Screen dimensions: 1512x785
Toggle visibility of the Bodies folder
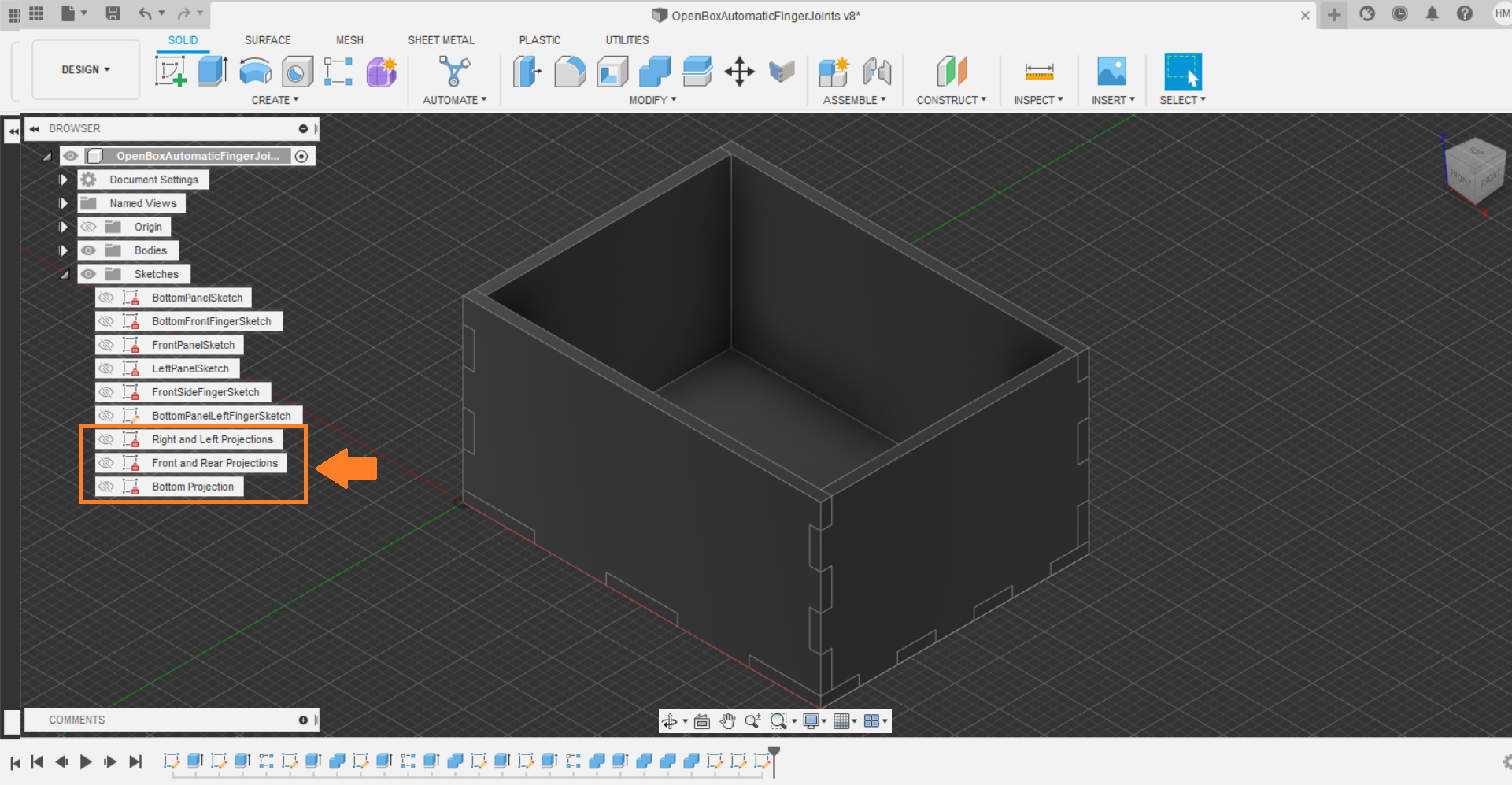point(88,250)
